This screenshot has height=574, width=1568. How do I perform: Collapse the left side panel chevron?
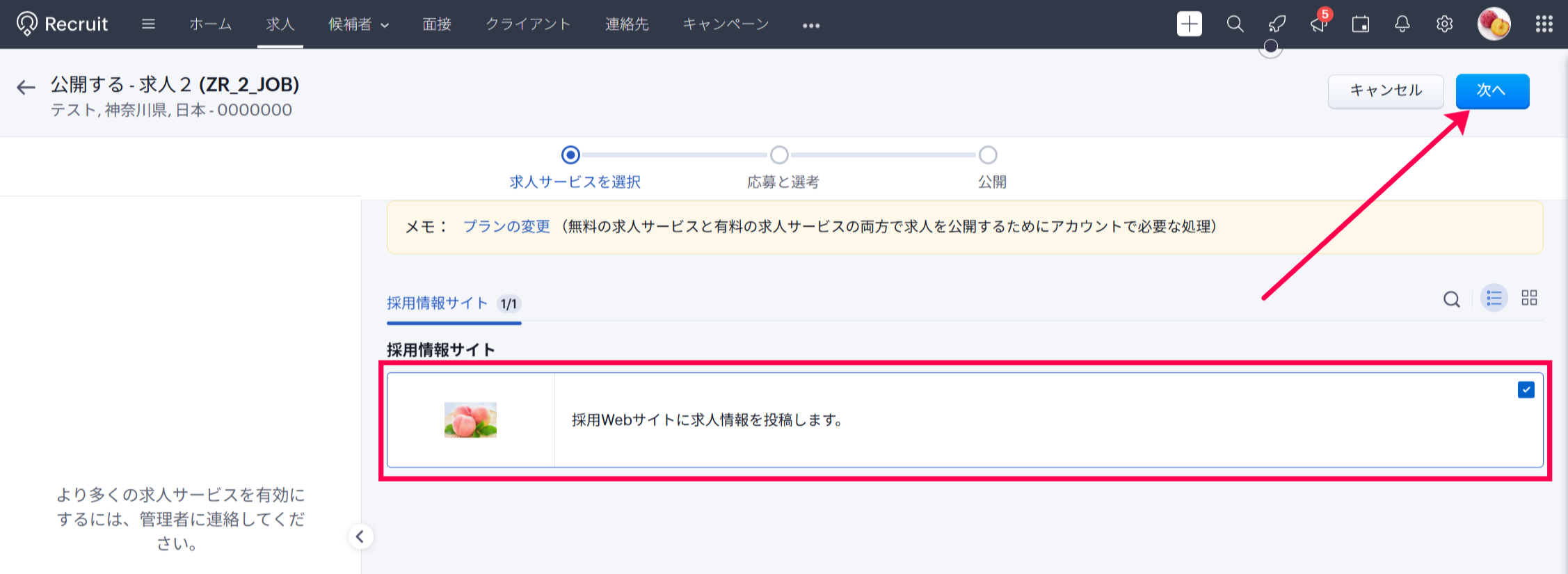[360, 536]
